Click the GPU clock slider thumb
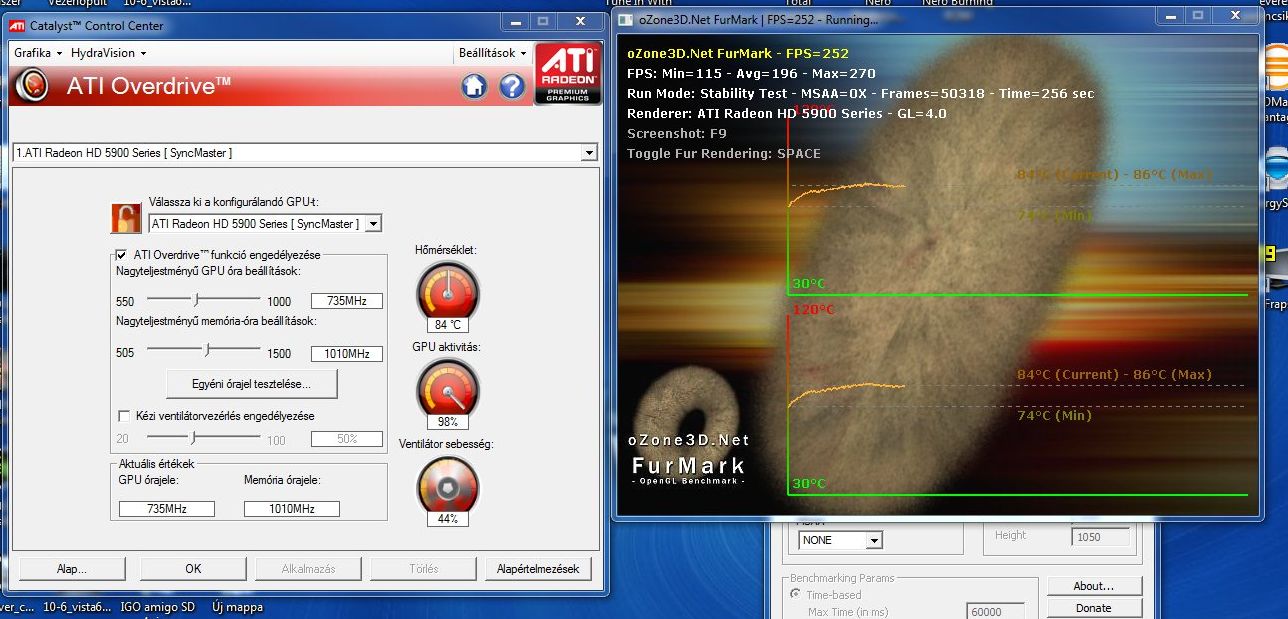Screen dimensions: 1288x619 197,300
